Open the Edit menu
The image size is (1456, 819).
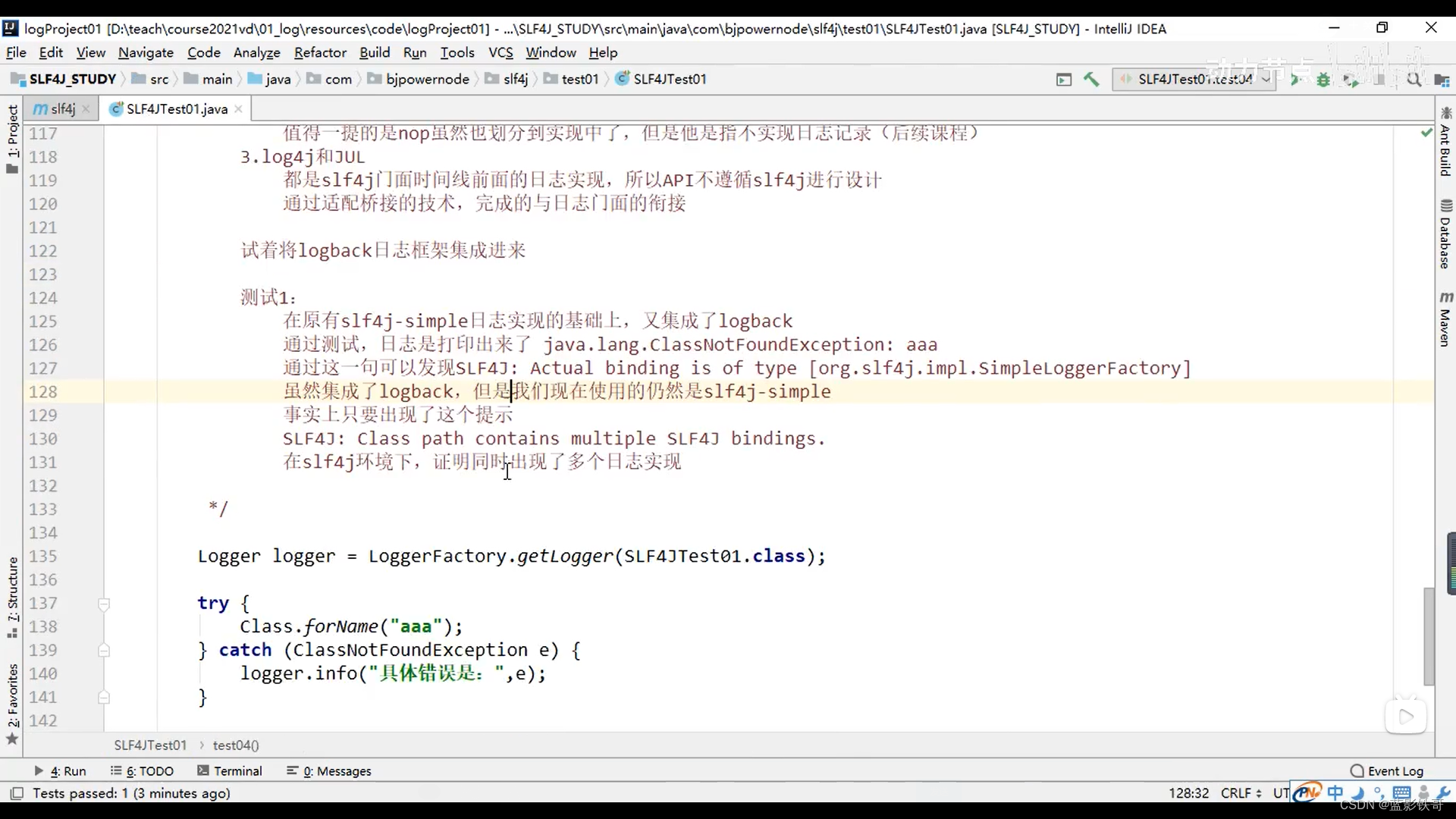[51, 52]
